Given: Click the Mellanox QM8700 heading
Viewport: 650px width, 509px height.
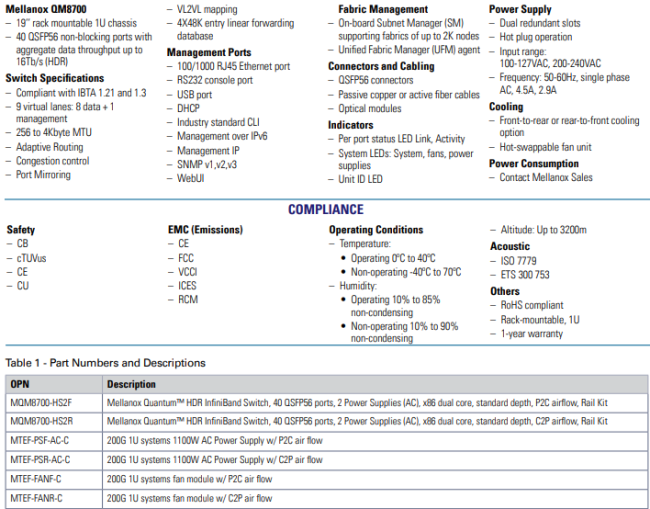Looking at the screenshot, I should coord(46,9).
